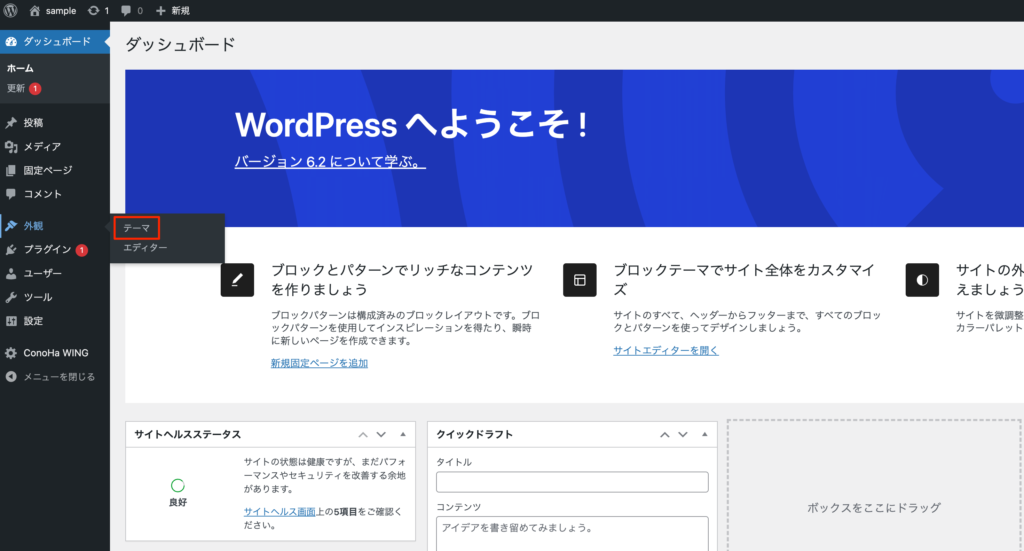Focus the タイトル input field
Image resolution: width=1024 pixels, height=551 pixels.
[572, 482]
